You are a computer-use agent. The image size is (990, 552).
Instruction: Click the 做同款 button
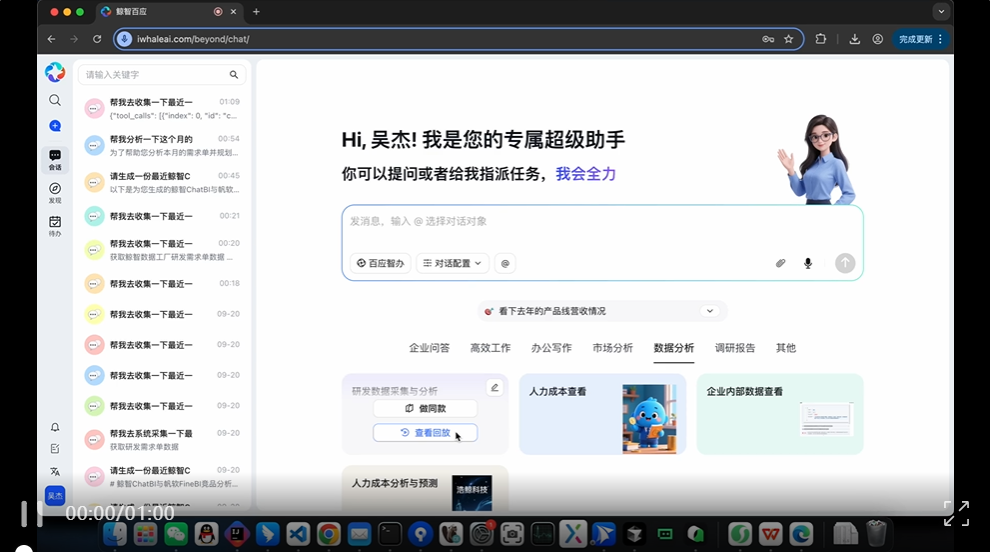(425, 409)
